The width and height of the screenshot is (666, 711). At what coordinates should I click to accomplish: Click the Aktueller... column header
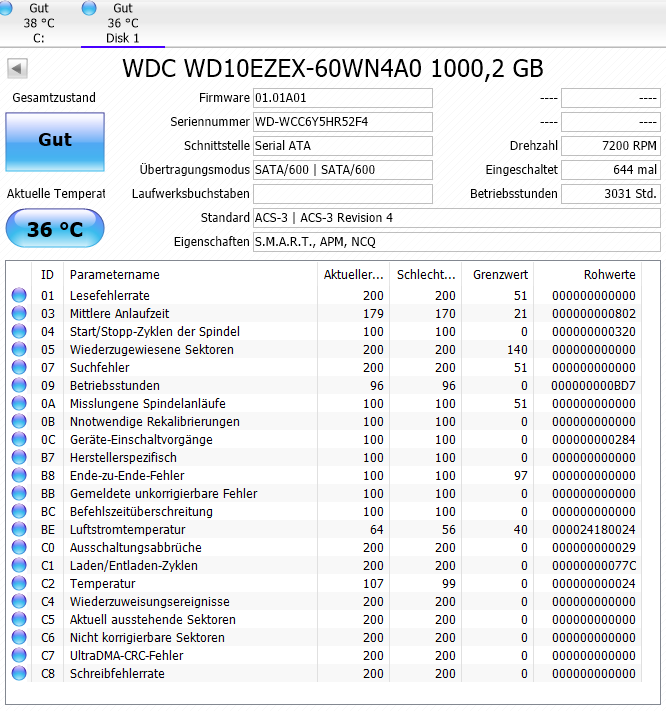tap(353, 275)
